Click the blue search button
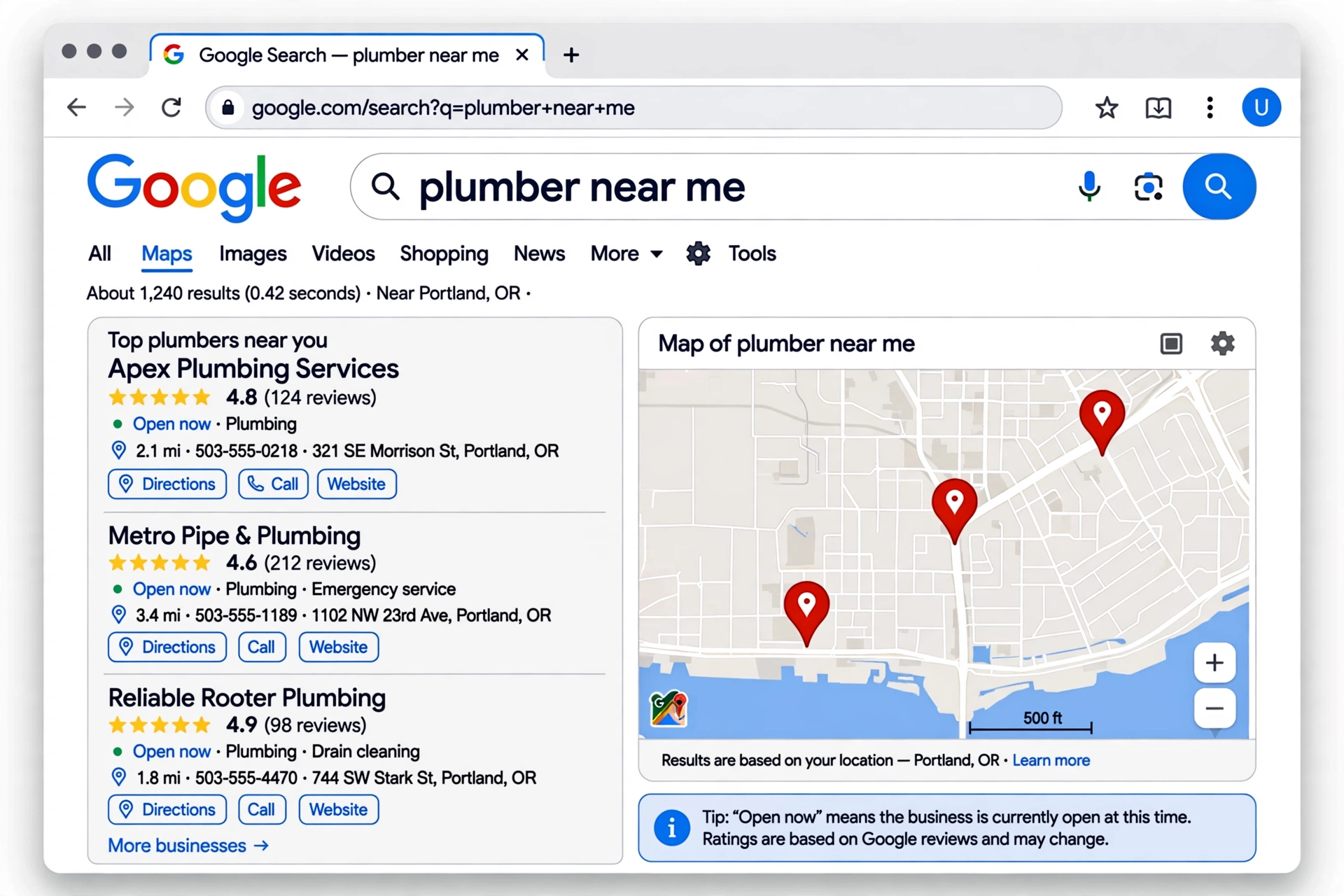This screenshot has height=896, width=1344. point(1219,187)
